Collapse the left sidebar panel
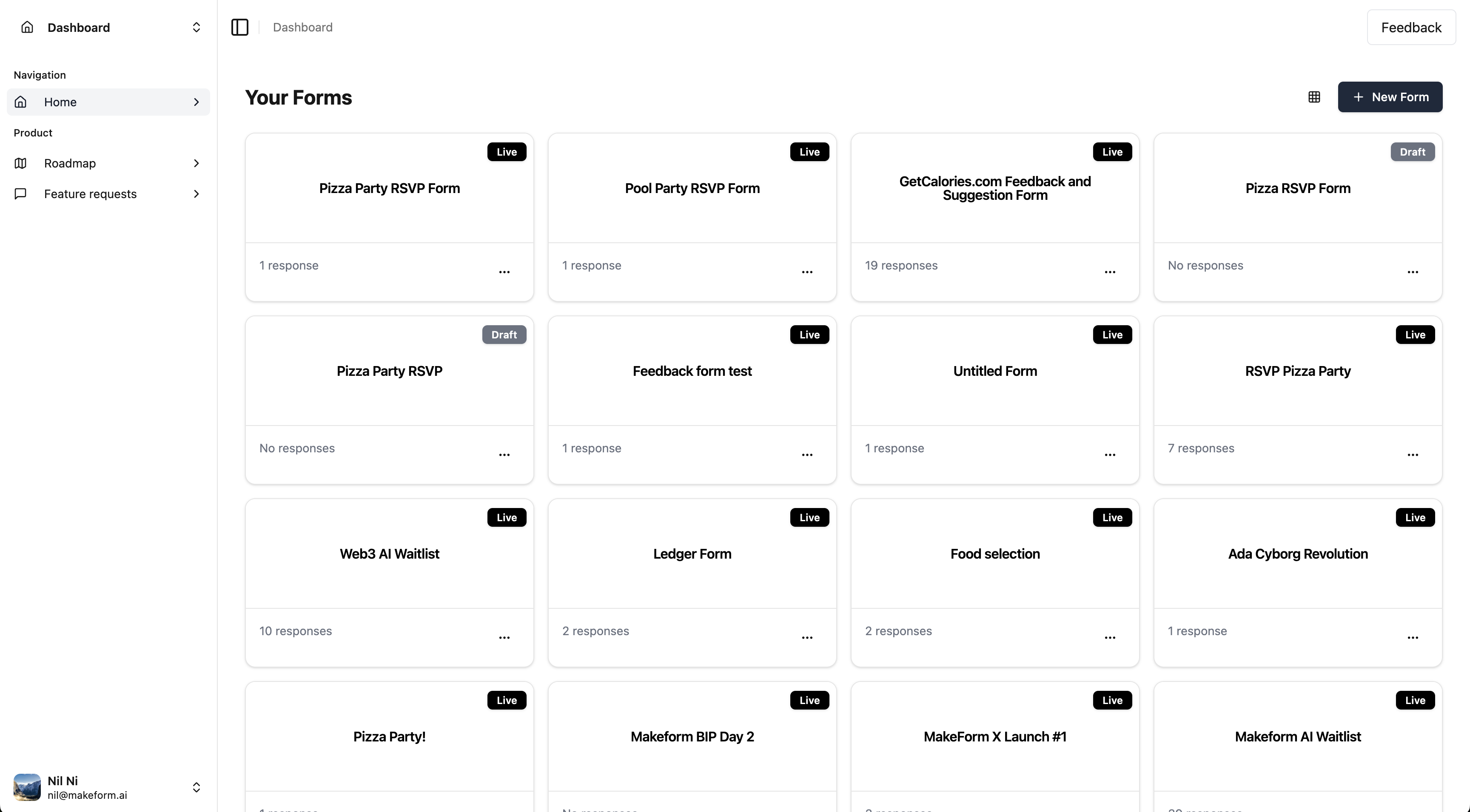 239,27
